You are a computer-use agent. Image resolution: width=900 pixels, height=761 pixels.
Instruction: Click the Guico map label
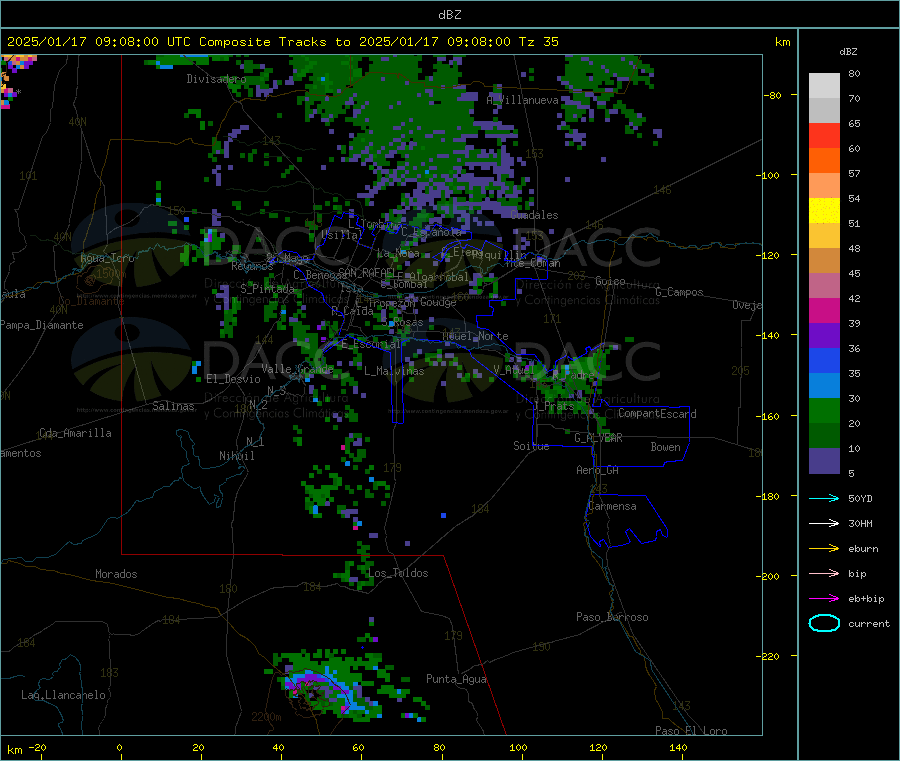pos(610,281)
